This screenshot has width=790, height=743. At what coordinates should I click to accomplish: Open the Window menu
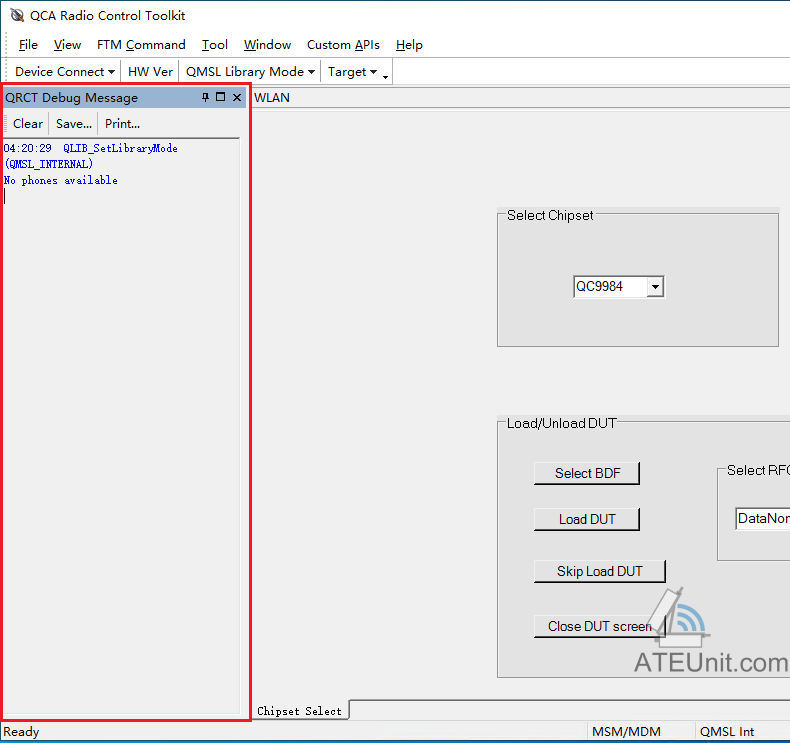pos(267,45)
